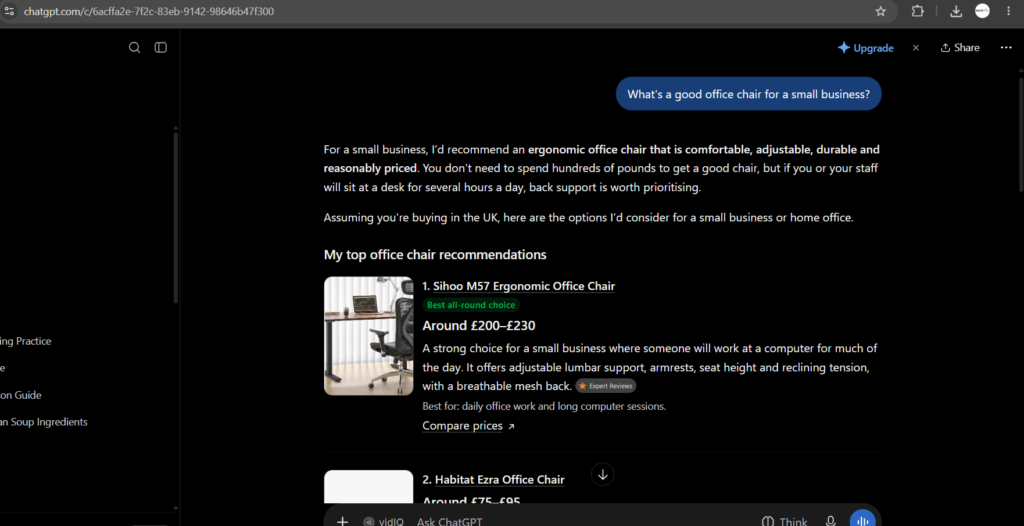This screenshot has width=1024, height=526.
Task: Click the Sihoo M57 chair product image
Action: 368,336
